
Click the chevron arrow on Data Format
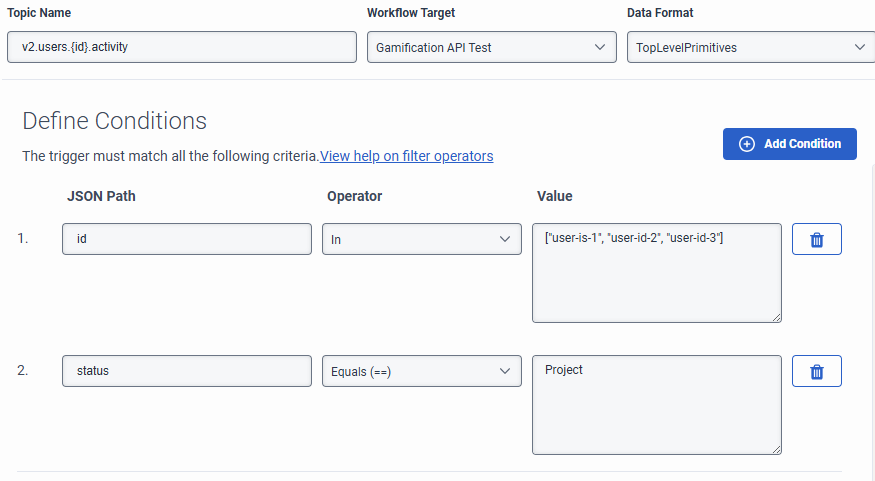coord(859,47)
